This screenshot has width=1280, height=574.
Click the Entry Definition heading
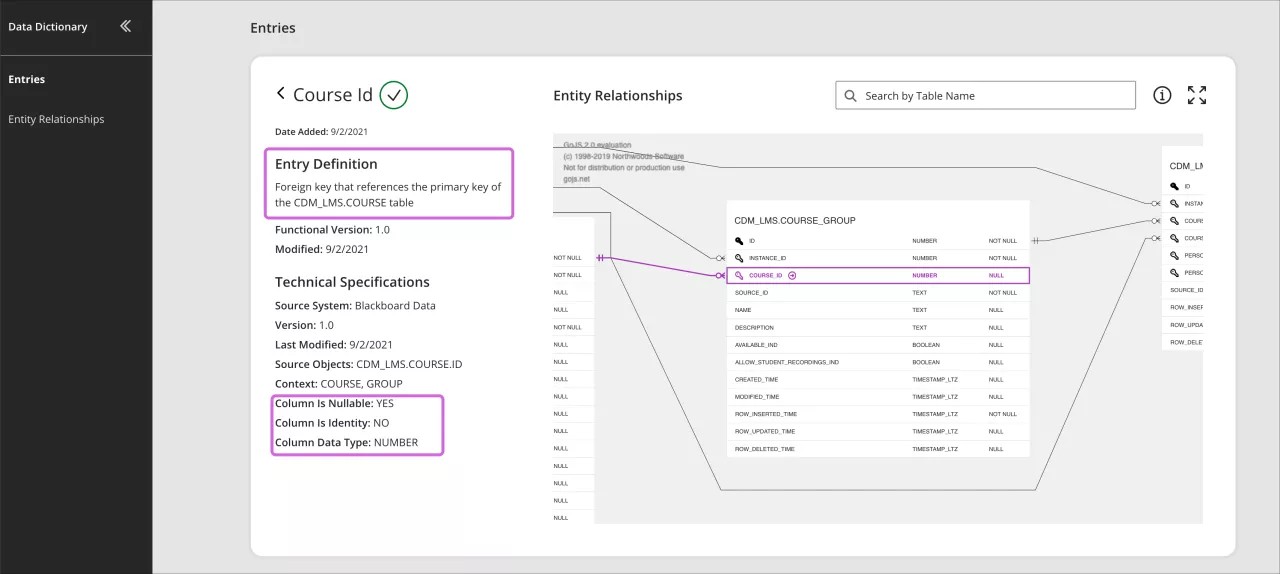pos(326,164)
